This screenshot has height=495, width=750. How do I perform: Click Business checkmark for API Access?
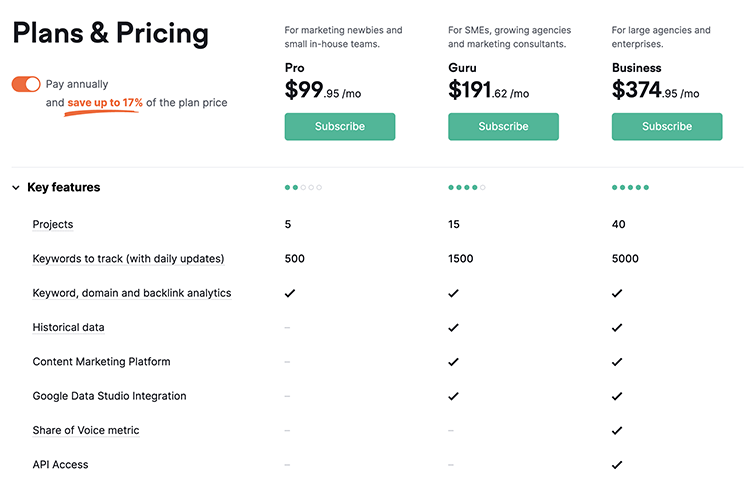click(617, 465)
